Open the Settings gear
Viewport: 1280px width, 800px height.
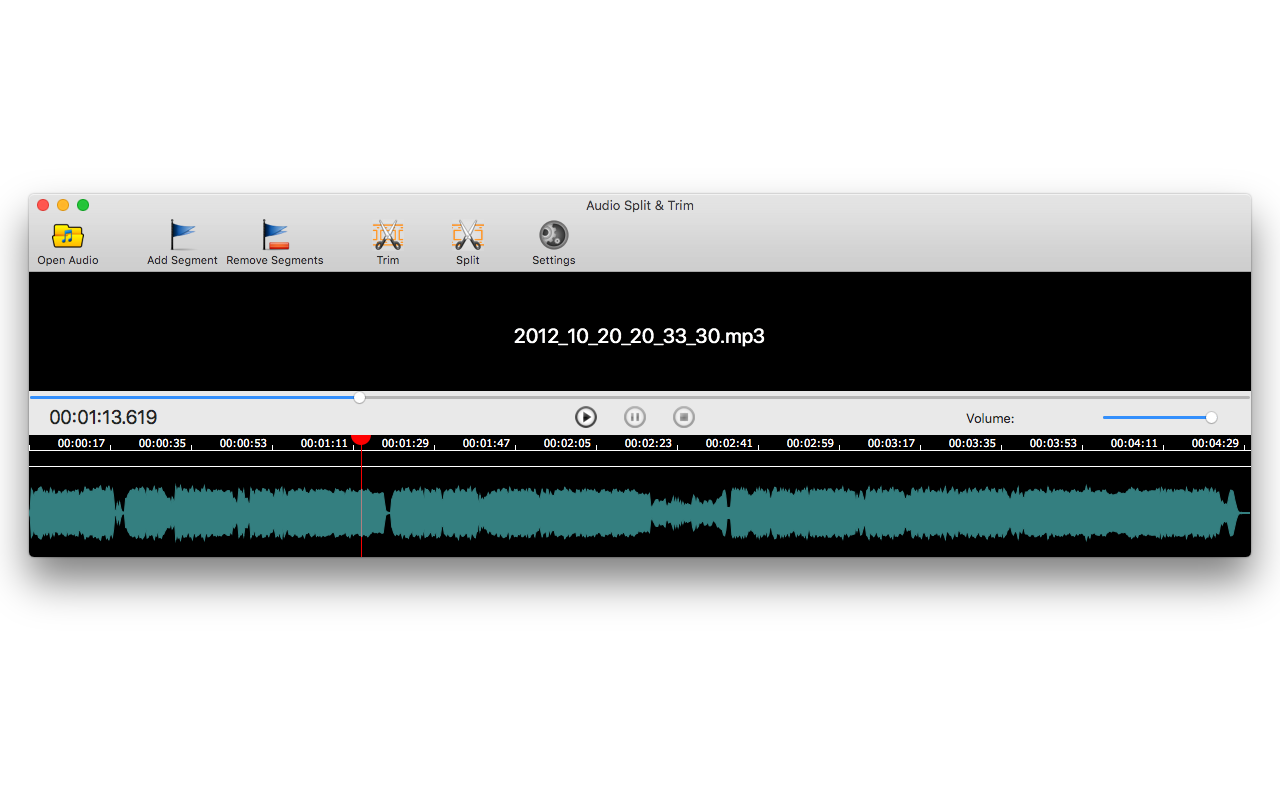coord(554,235)
